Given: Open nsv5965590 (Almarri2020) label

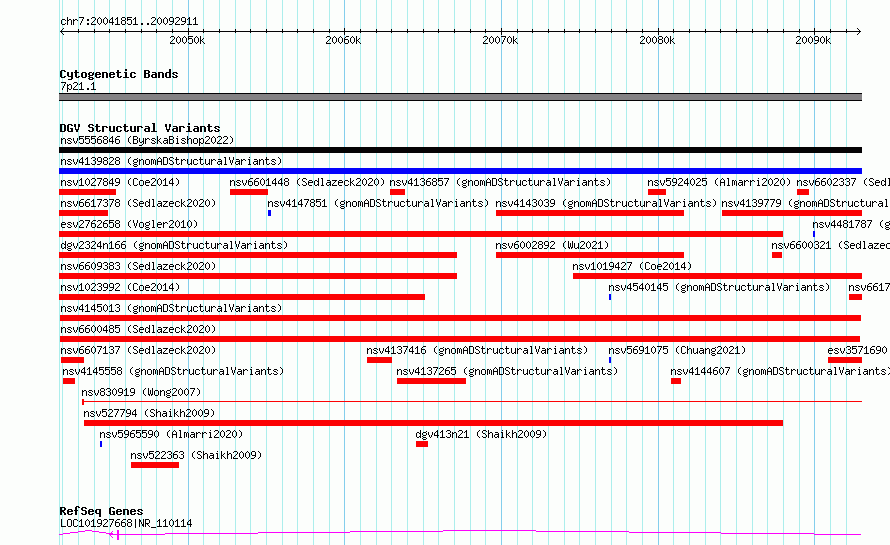Looking at the screenshot, I should [x=171, y=434].
